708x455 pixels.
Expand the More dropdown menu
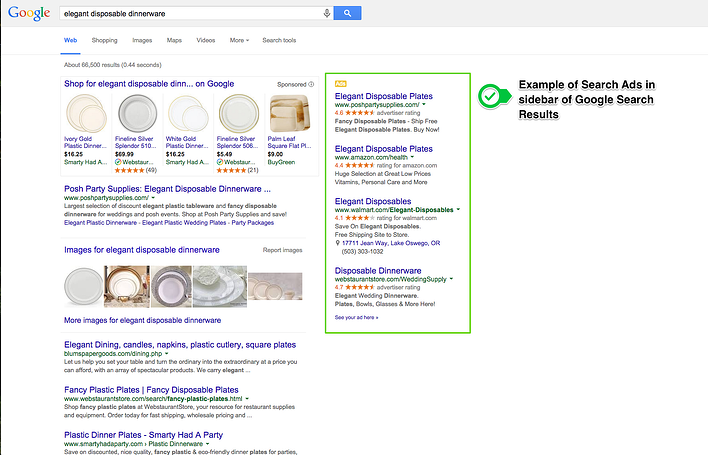tap(239, 40)
